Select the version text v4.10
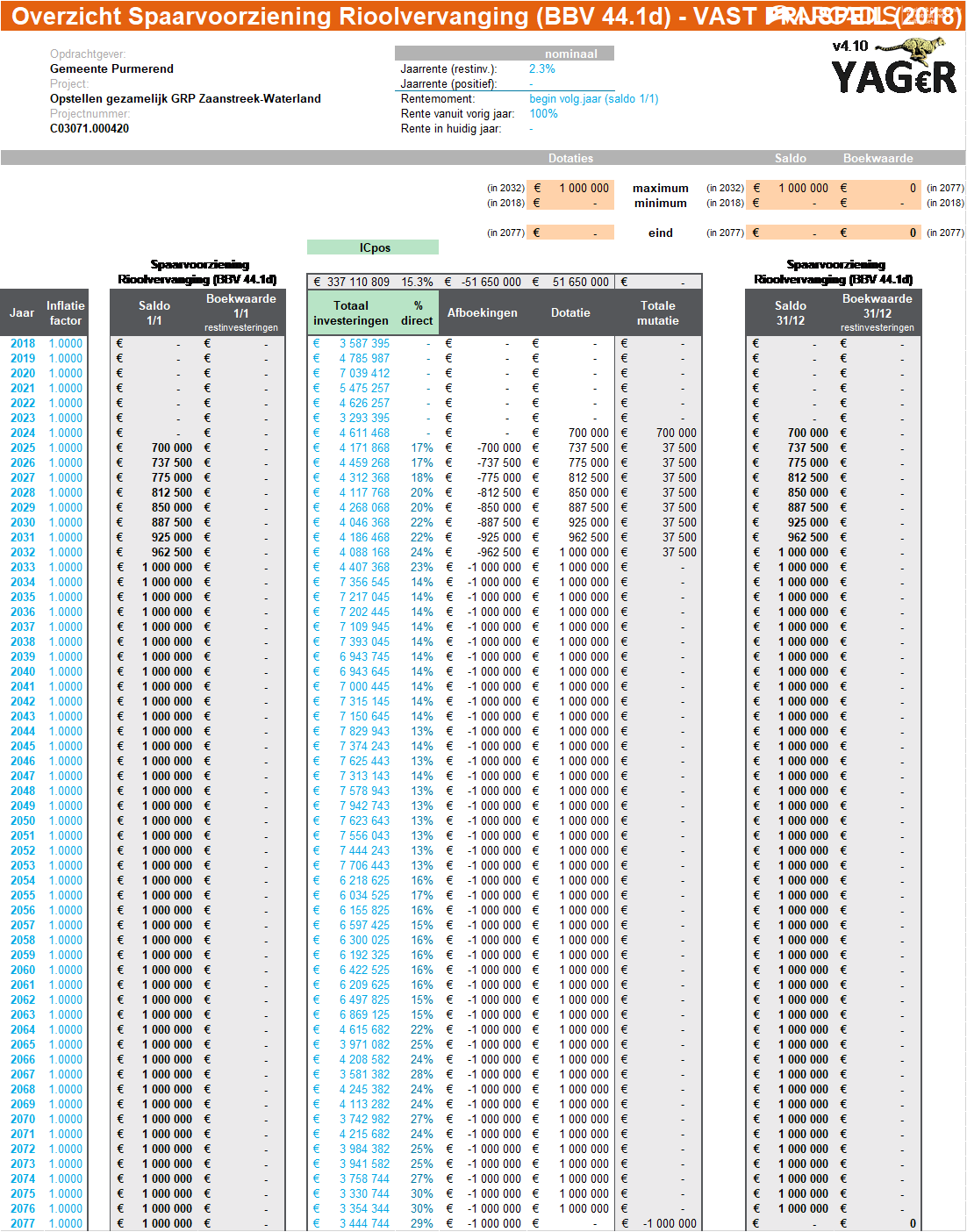This screenshot has height=1232, width=967. click(849, 46)
